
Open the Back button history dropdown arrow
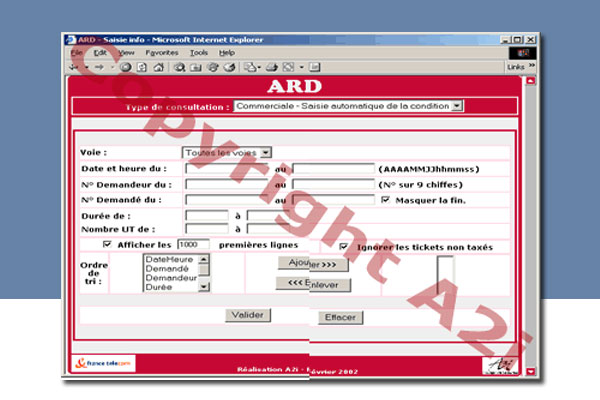(x=86, y=67)
